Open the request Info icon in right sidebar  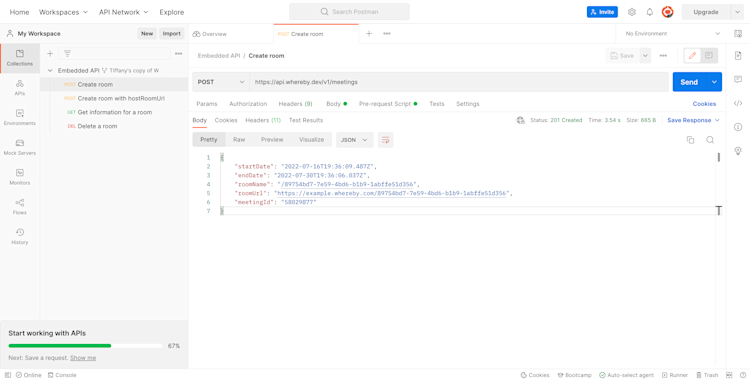pos(738,127)
